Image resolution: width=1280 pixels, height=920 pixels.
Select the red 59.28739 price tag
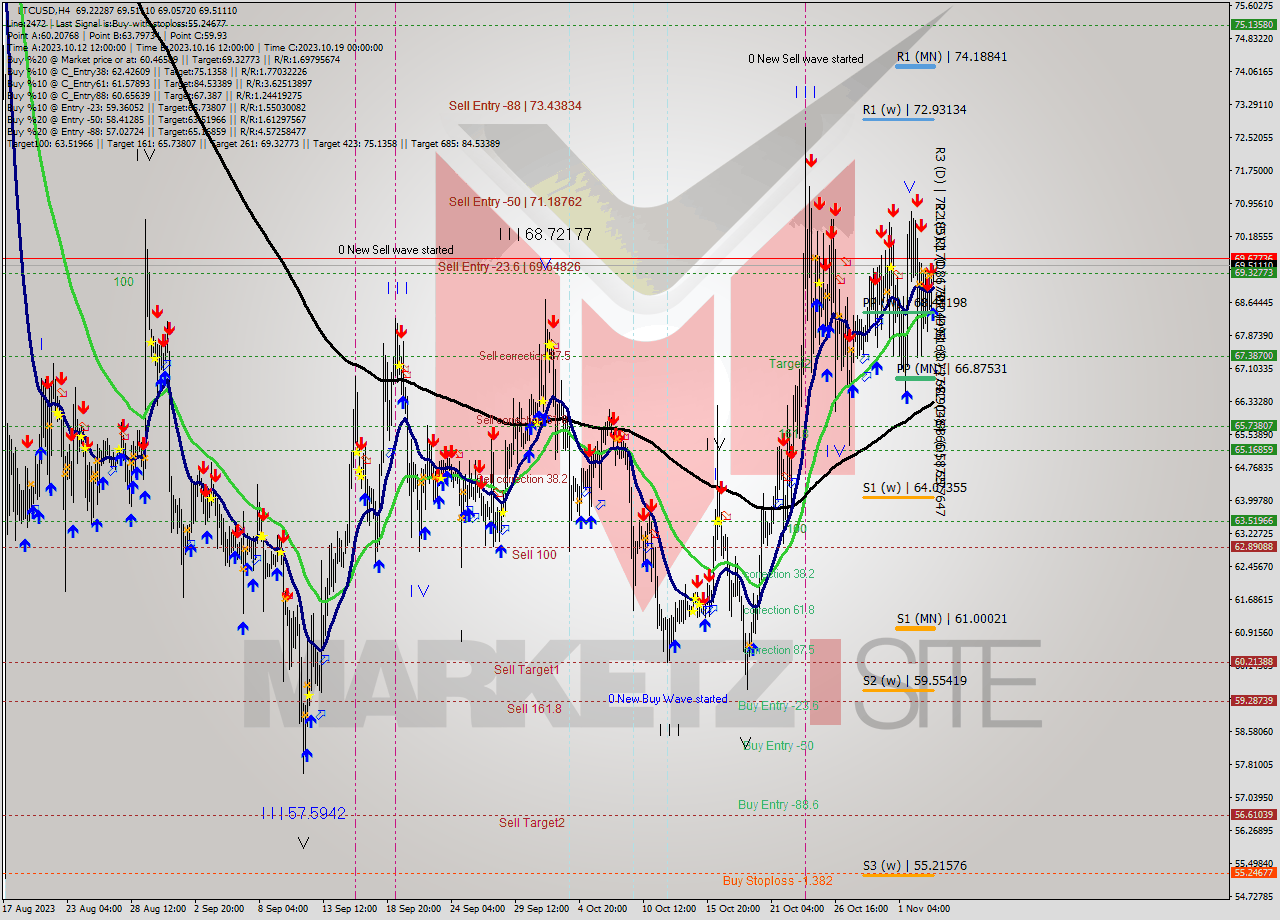point(1253,700)
